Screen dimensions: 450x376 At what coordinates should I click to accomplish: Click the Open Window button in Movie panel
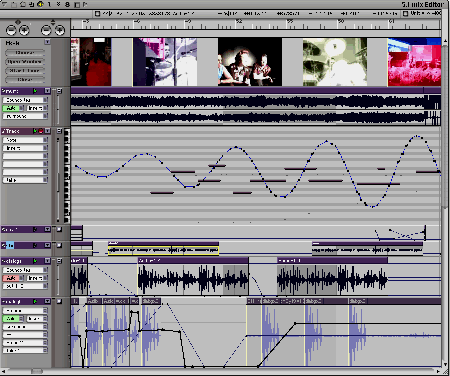(x=25, y=62)
